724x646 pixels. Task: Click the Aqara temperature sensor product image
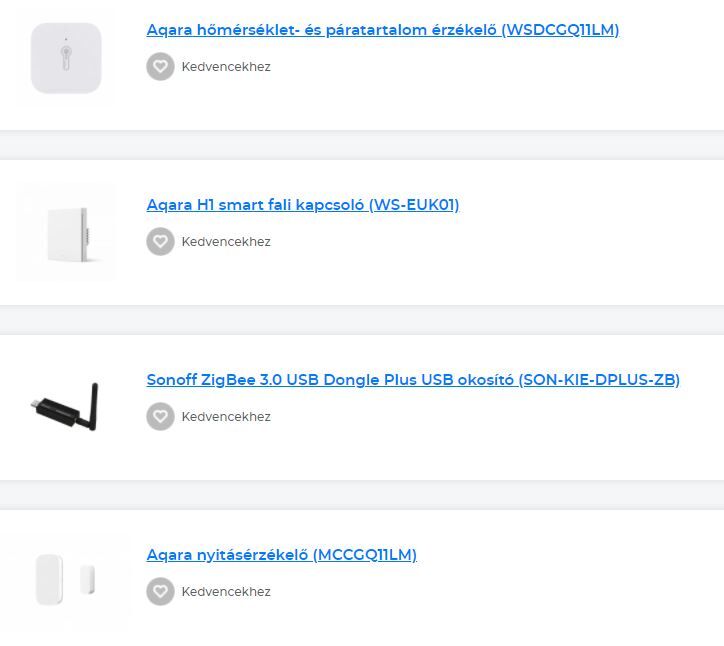[66, 58]
